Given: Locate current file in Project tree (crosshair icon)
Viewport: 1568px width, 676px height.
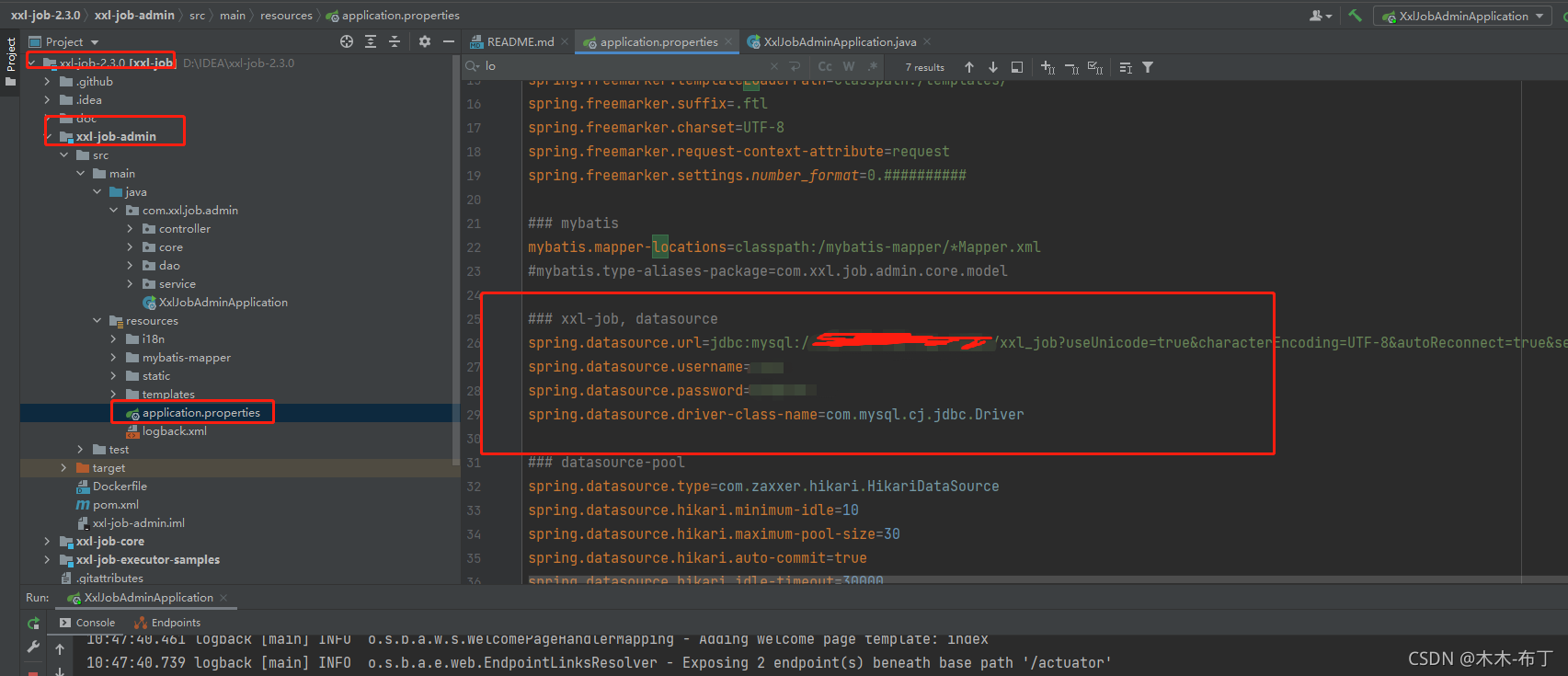Looking at the screenshot, I should pos(347,41).
